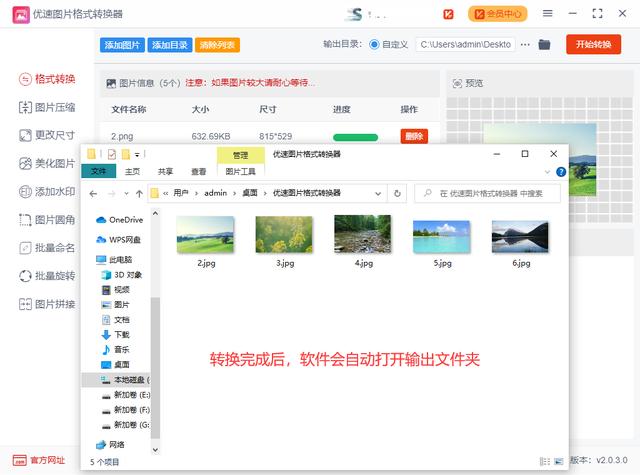Open 图片压缩 in converter sidebar
The height and width of the screenshot is (475, 640).
[x=47, y=107]
